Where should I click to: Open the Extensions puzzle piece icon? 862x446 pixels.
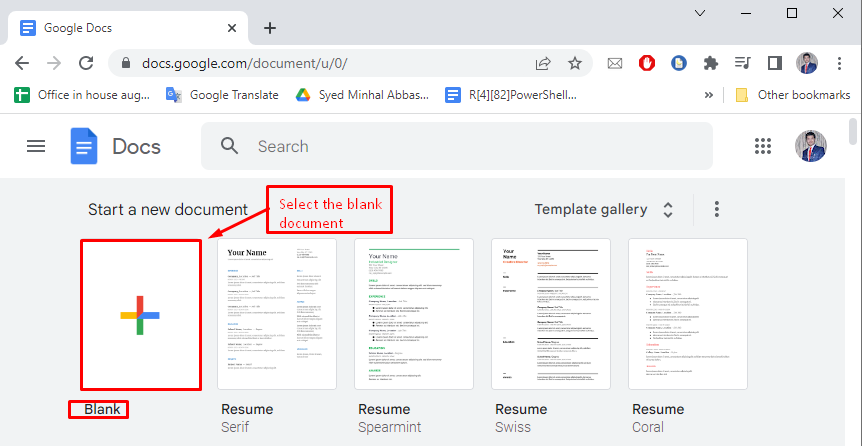click(711, 63)
